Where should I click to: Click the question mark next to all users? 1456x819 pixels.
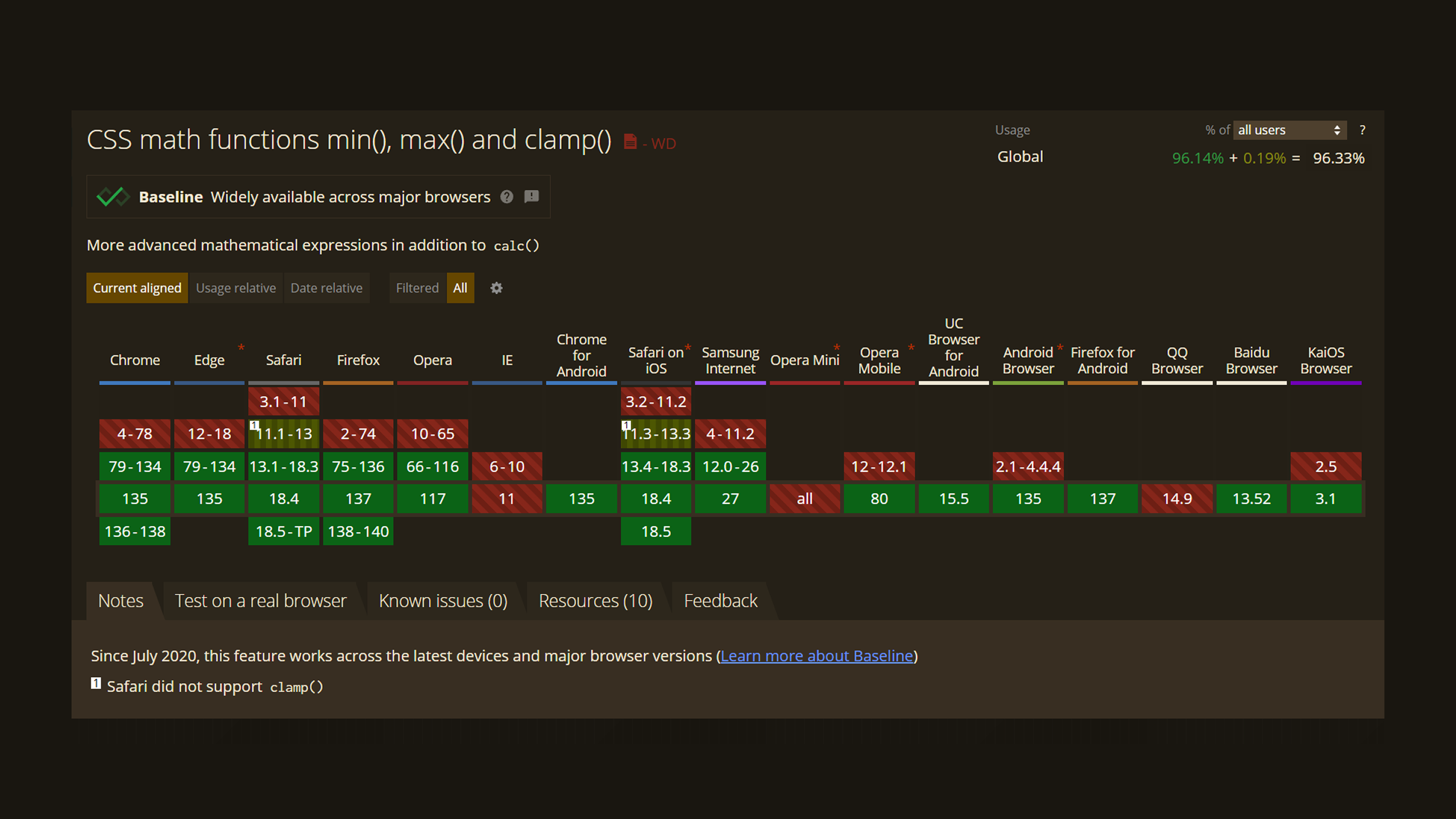pyautogui.click(x=1363, y=130)
